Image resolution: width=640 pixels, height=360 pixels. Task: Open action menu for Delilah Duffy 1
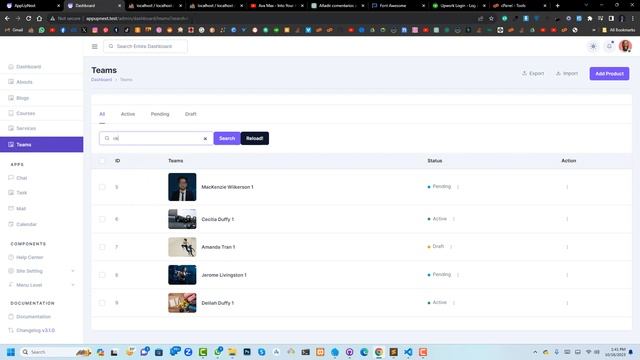coord(567,303)
